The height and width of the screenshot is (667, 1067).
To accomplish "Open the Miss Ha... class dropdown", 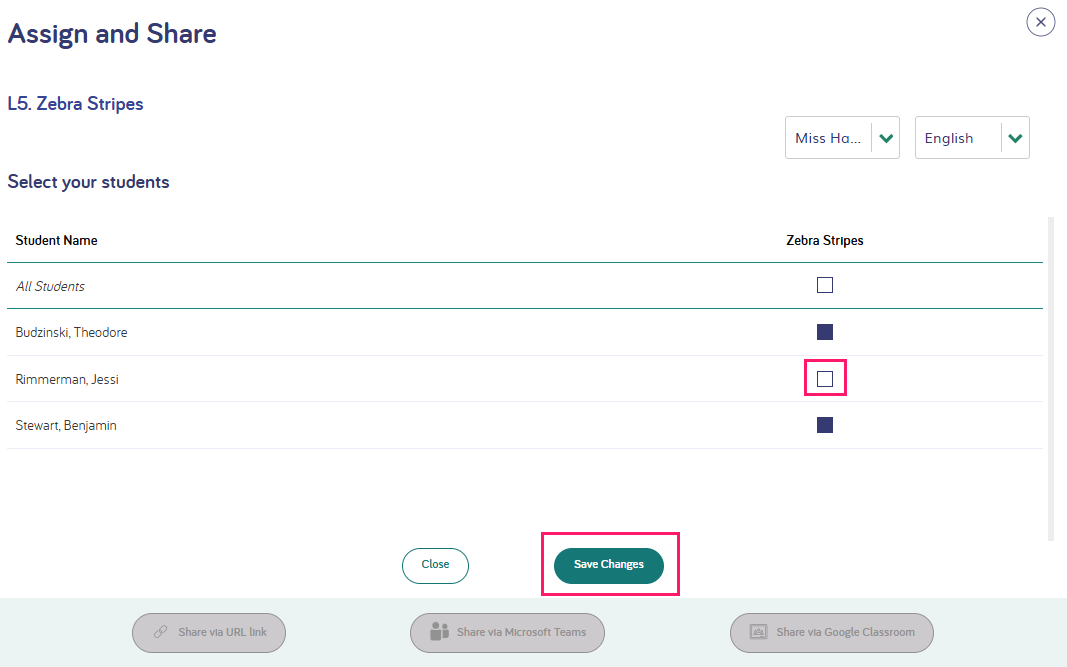I will 842,137.
